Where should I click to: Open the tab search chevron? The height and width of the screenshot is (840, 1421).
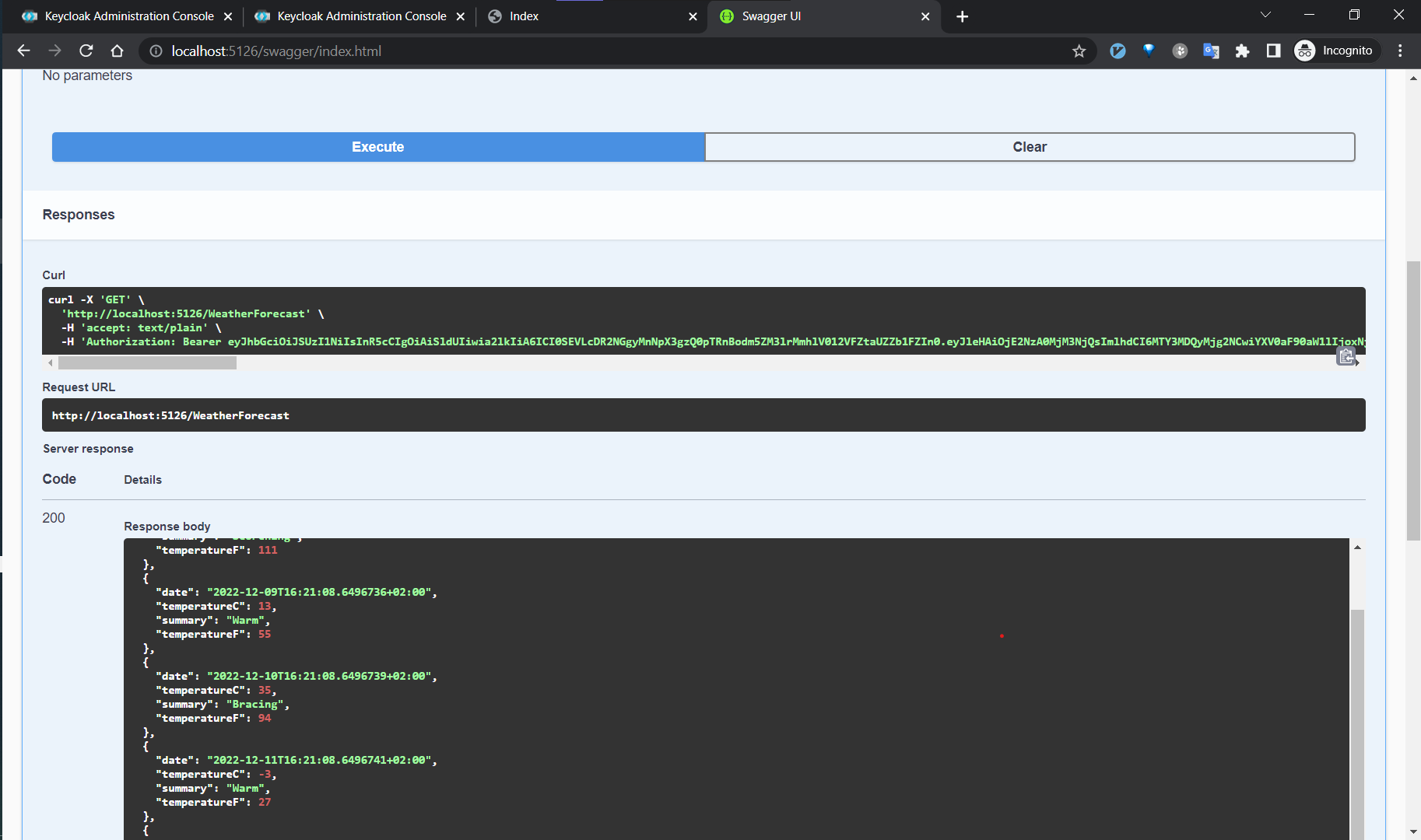1265,15
